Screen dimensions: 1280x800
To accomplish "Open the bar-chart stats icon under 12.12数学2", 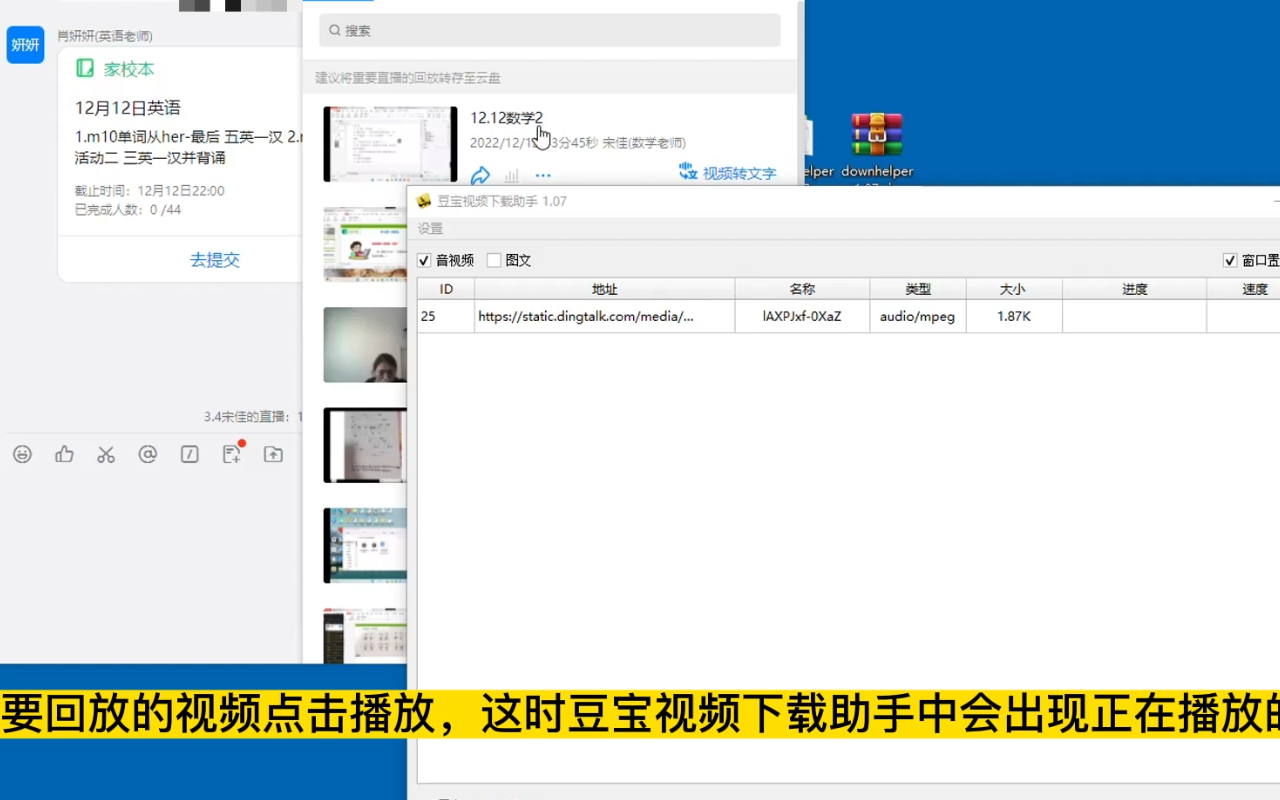I will pyautogui.click(x=512, y=175).
